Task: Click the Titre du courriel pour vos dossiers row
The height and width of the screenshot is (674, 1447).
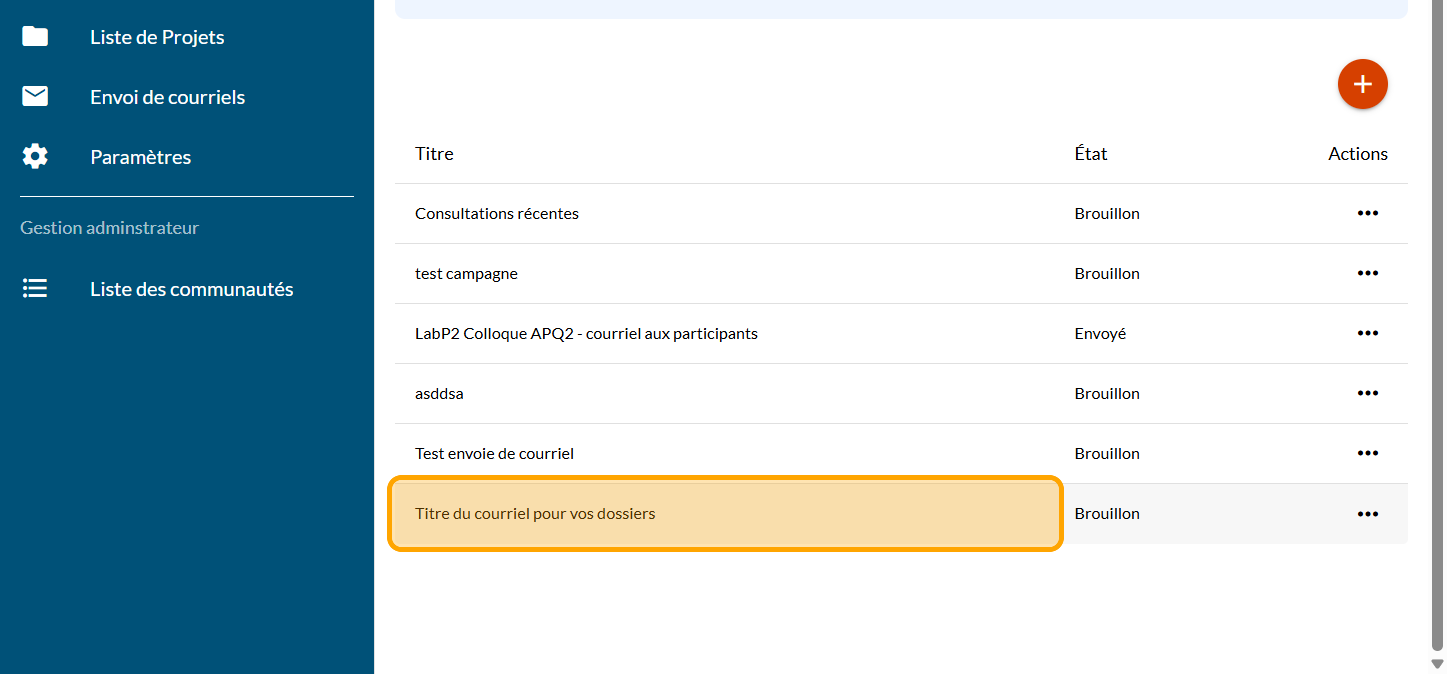Action: pyautogui.click(x=535, y=513)
